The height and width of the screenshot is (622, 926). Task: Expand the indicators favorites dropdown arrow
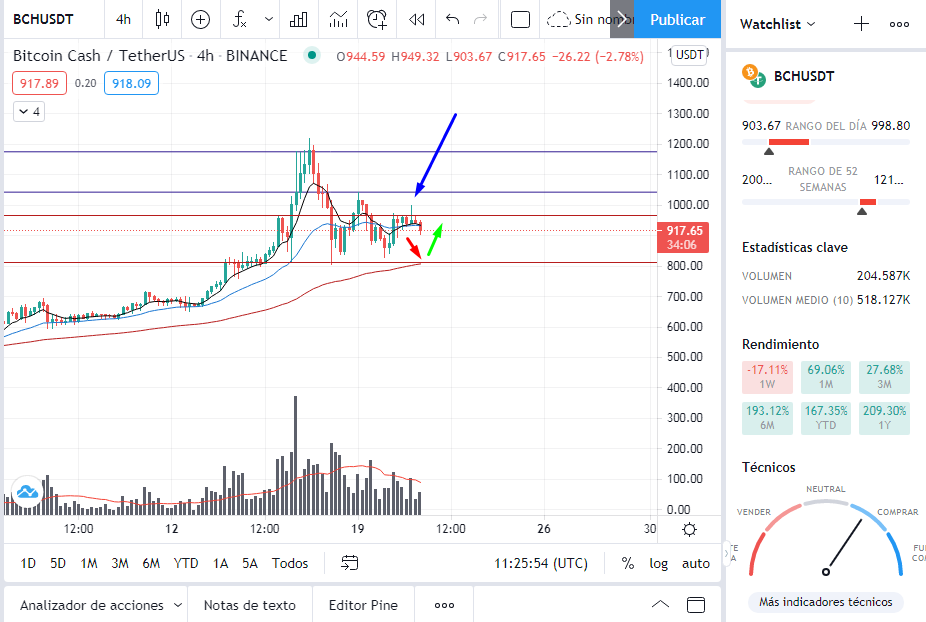coord(269,19)
